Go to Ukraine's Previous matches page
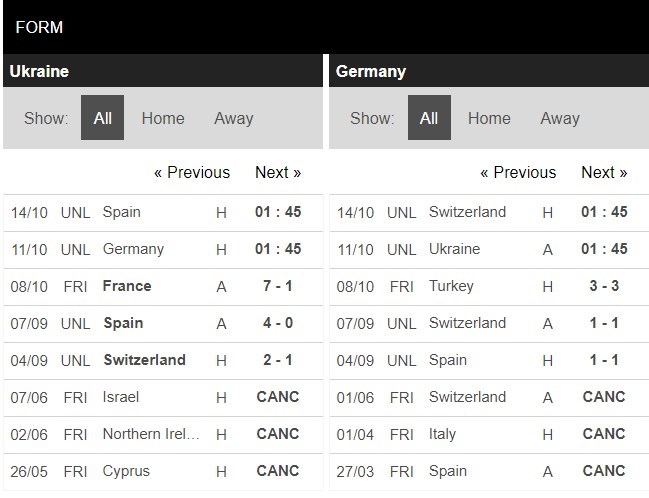 click(x=192, y=172)
